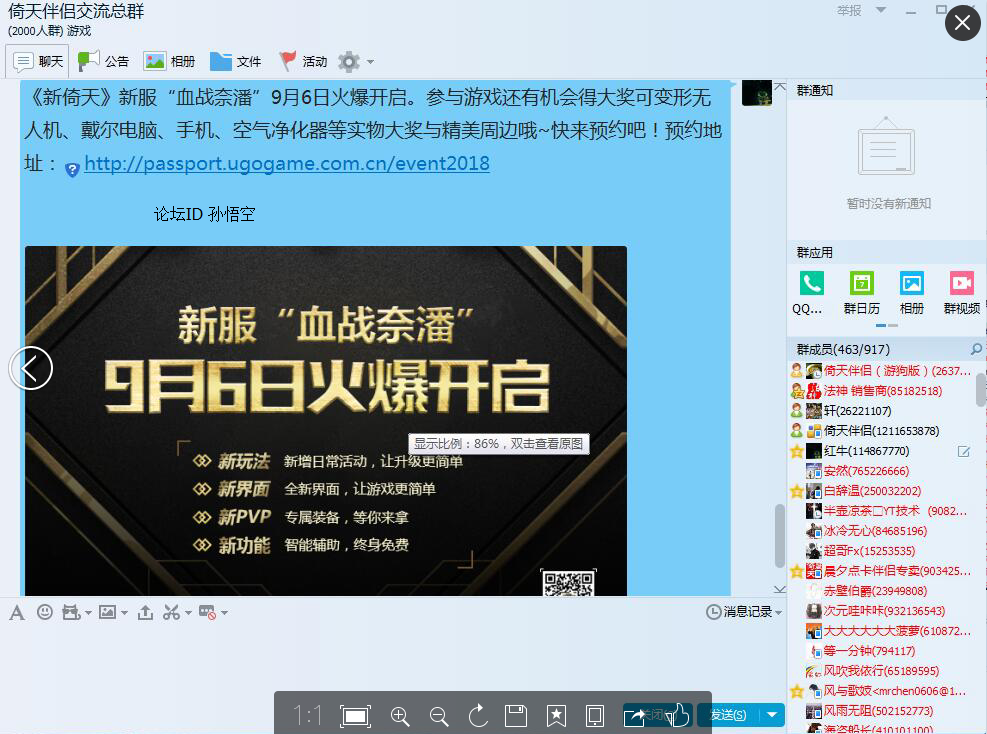Viewport: 987px width, 734px height.
Task: Click the edit icon on the 红牛 row
Action: click(964, 451)
